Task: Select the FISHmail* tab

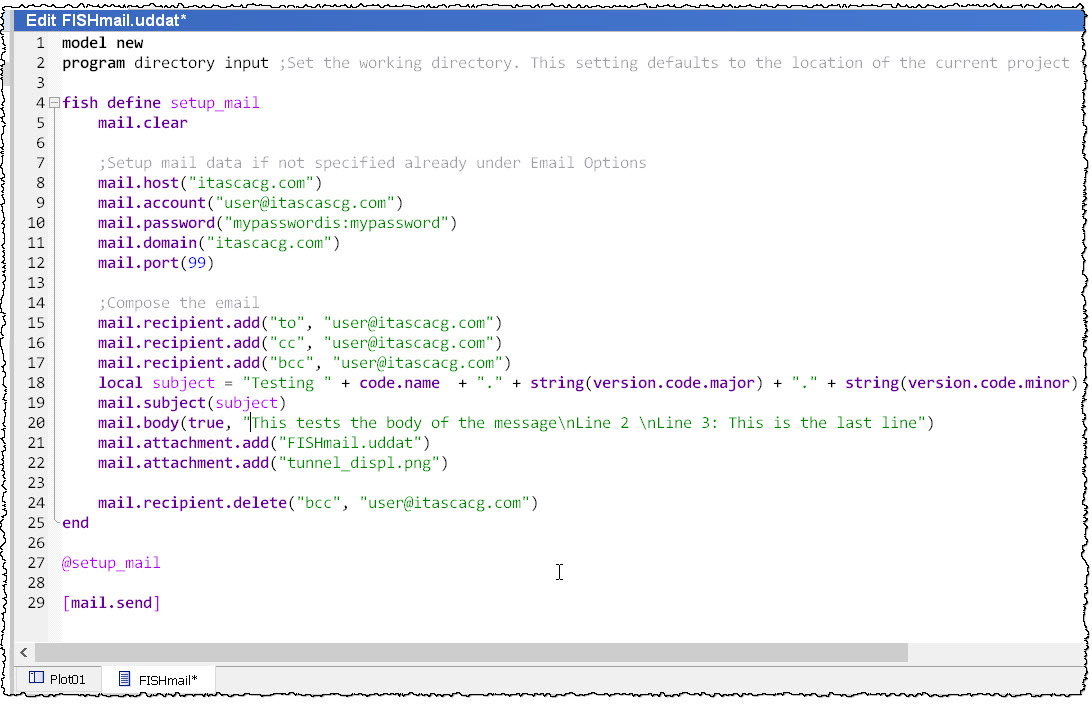Action: tap(159, 680)
